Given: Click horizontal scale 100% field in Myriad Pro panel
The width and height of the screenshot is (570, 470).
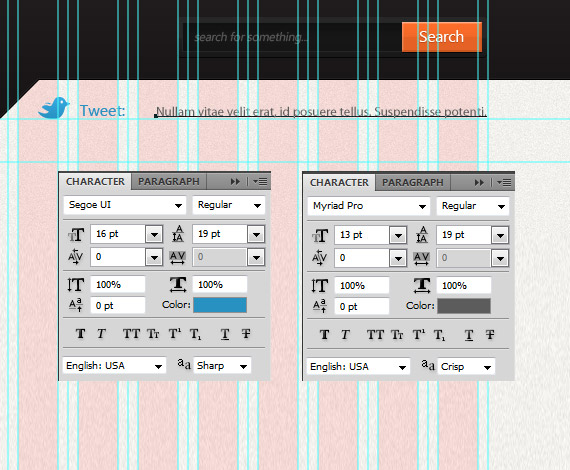Looking at the screenshot, I should (x=464, y=286).
